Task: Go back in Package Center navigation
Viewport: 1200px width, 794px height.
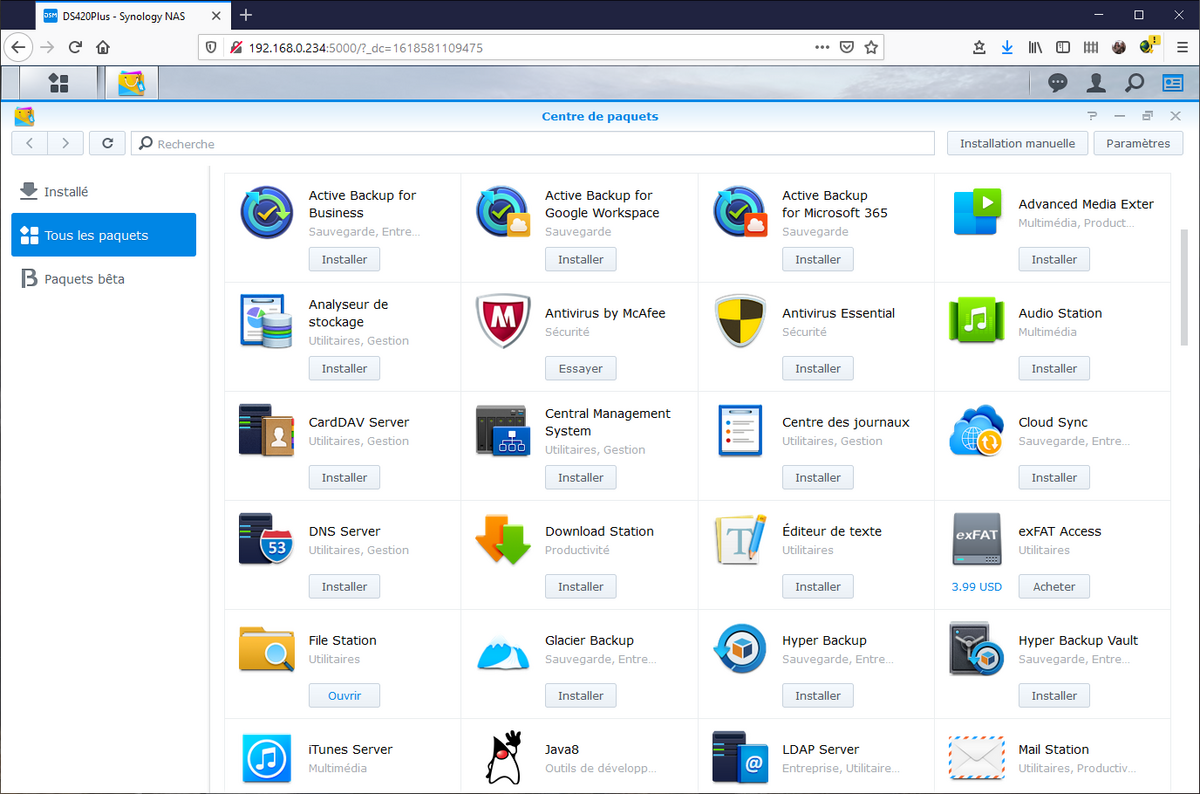Action: [30, 143]
